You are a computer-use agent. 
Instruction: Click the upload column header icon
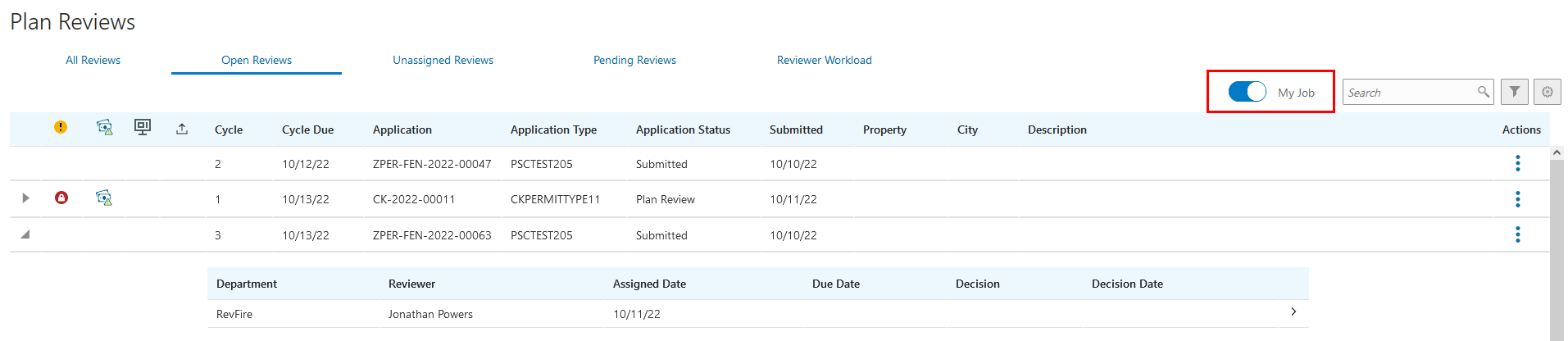click(x=182, y=129)
